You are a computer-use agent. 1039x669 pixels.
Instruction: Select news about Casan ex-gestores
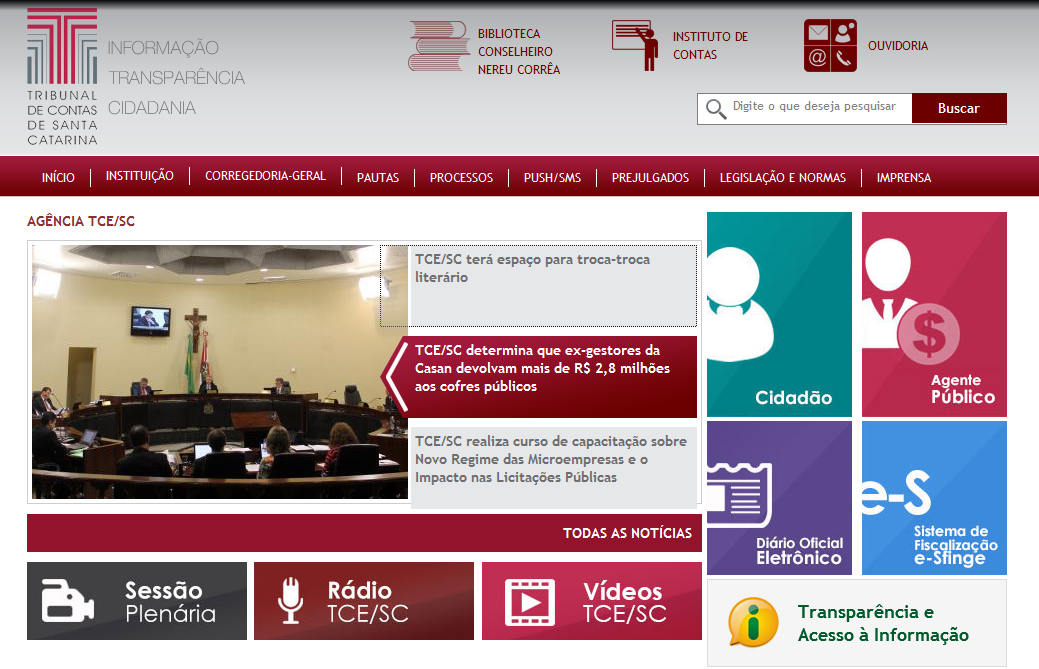[553, 376]
